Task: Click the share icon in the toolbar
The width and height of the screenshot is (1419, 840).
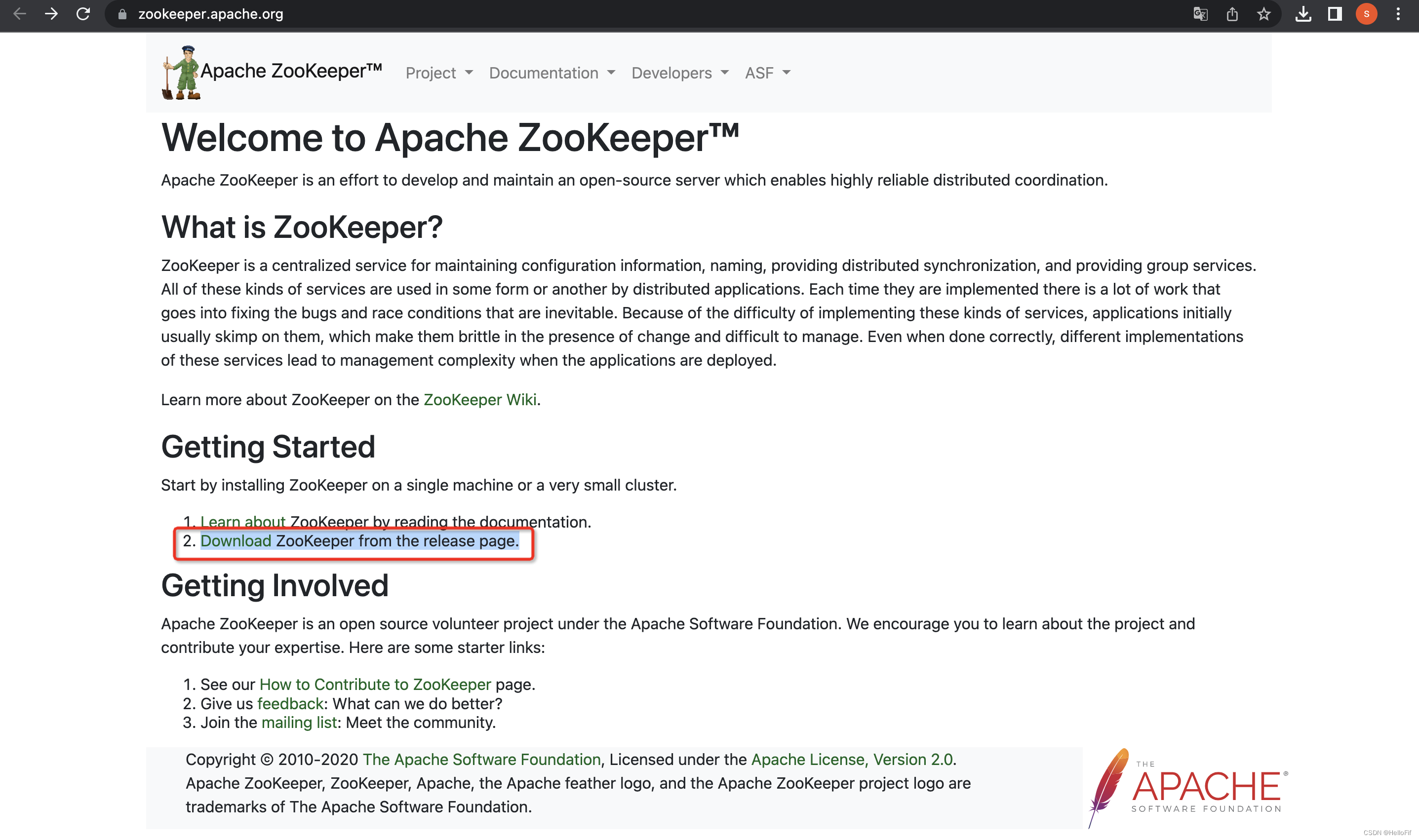Action: click(x=1232, y=15)
